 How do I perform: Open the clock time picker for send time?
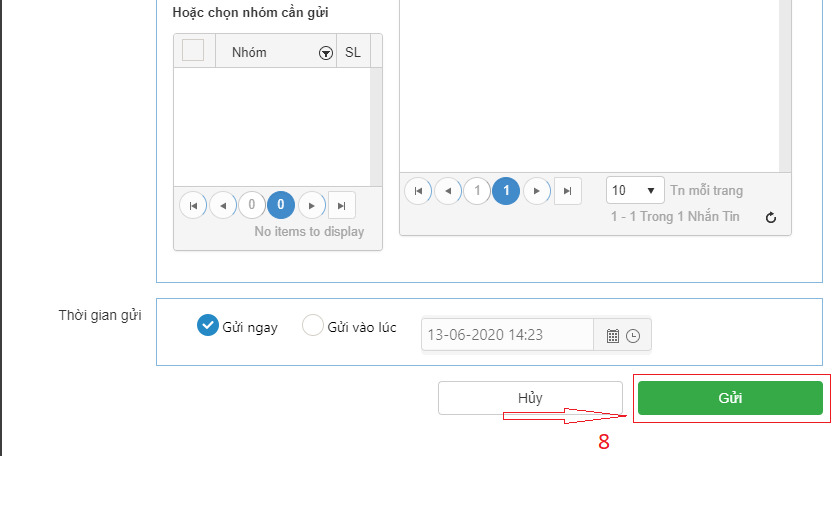point(633,336)
